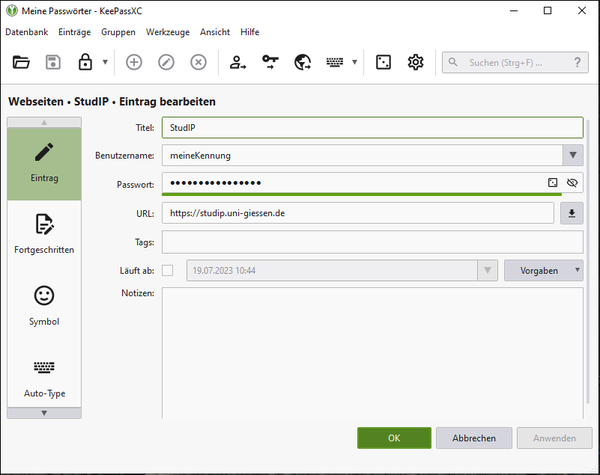Select the Eintrag sidebar section
The width and height of the screenshot is (600, 475).
point(44,164)
